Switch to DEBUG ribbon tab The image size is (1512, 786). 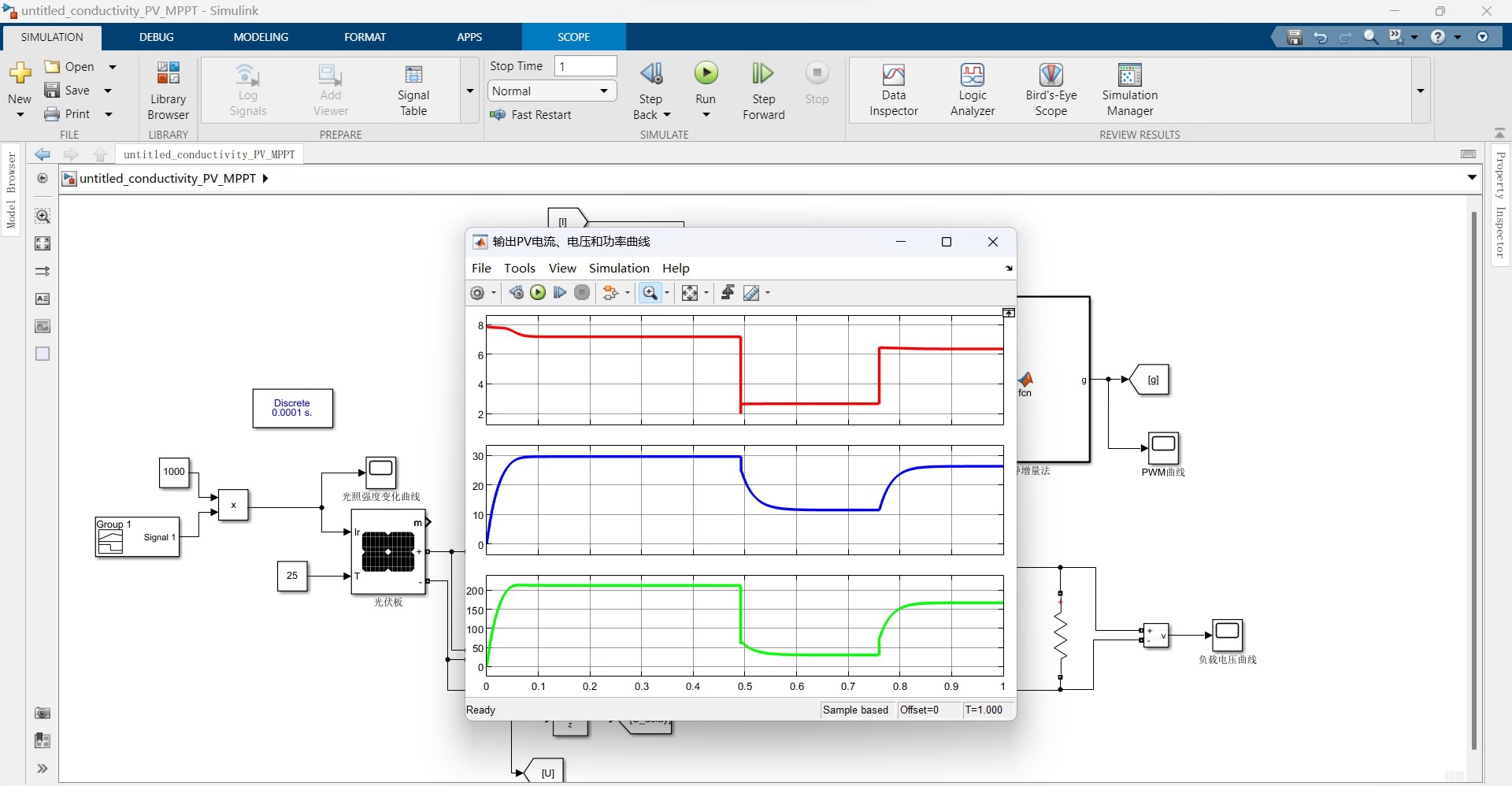coord(157,37)
